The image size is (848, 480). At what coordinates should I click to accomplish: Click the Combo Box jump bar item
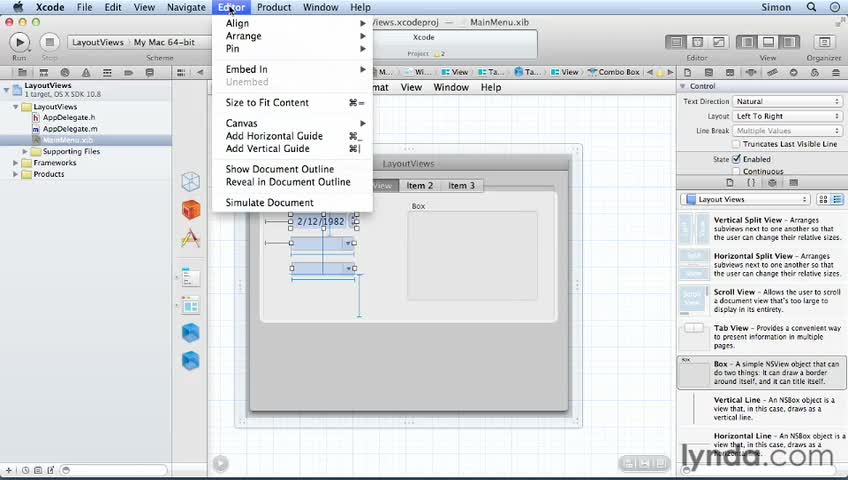(x=614, y=72)
